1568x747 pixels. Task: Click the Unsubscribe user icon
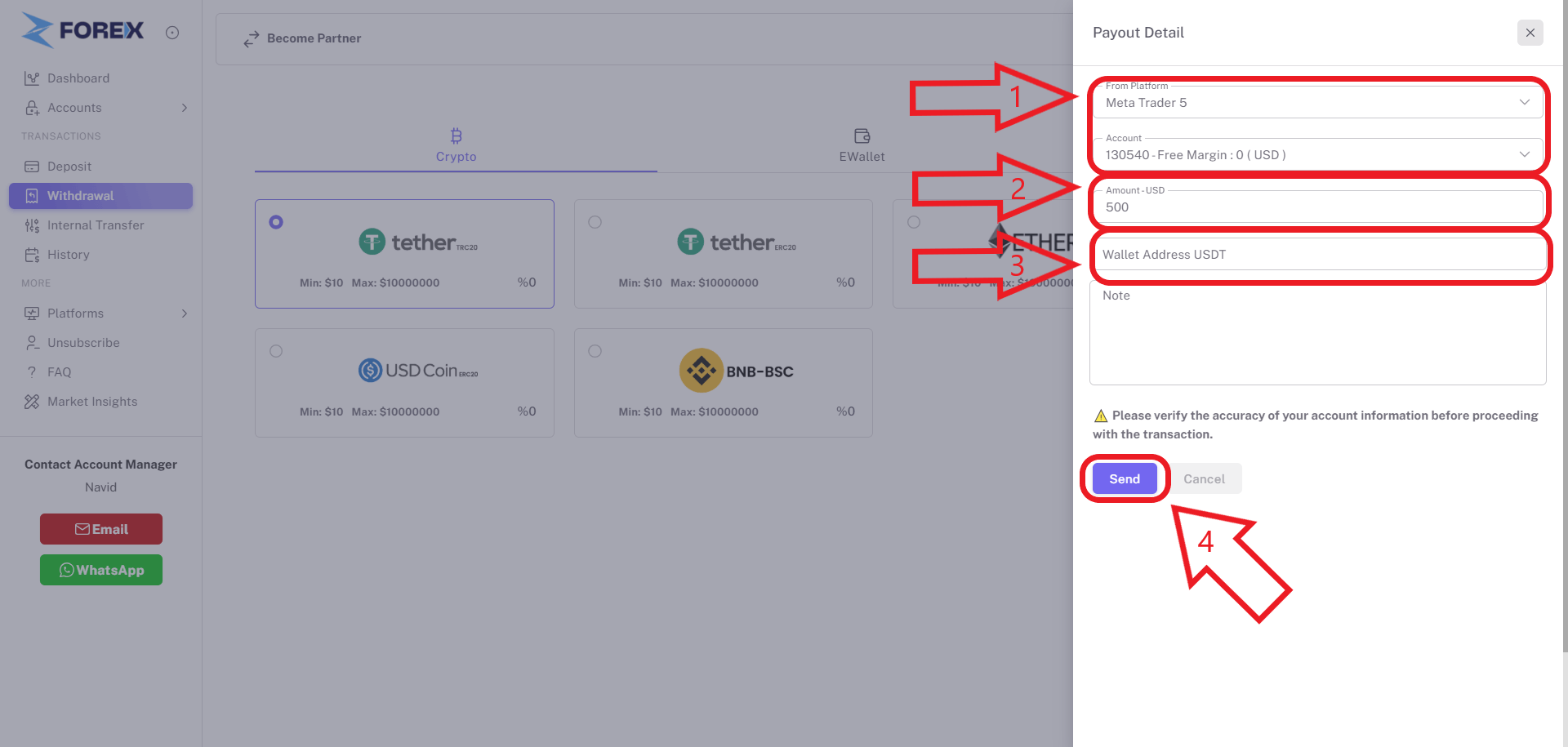click(32, 343)
